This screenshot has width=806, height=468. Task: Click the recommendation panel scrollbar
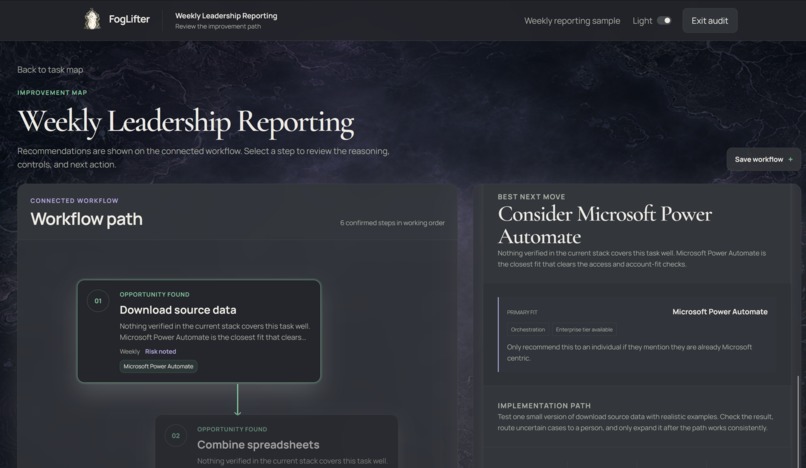pos(798,422)
